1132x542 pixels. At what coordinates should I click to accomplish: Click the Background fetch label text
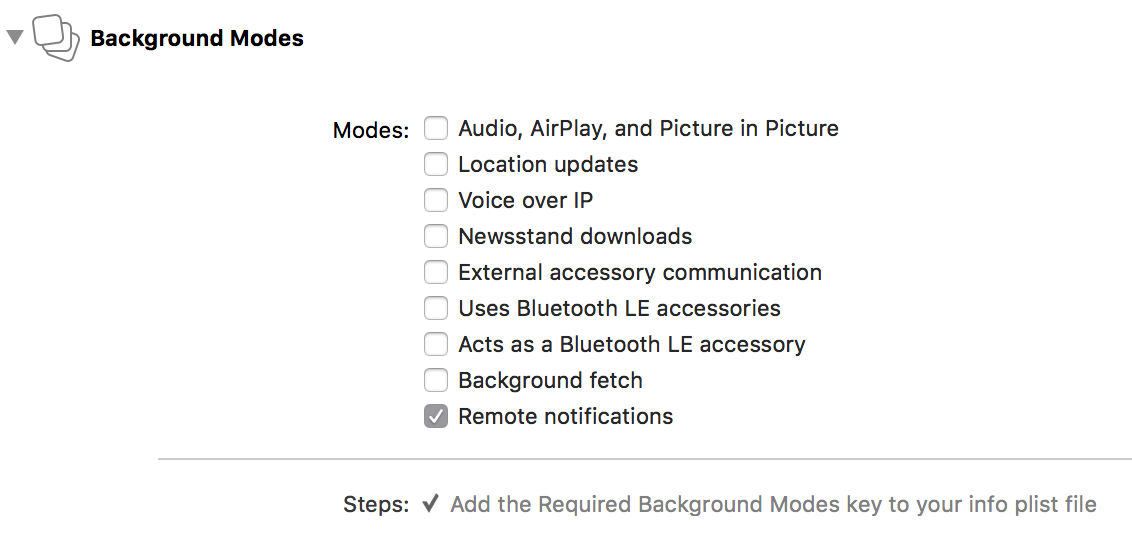[x=550, y=380]
